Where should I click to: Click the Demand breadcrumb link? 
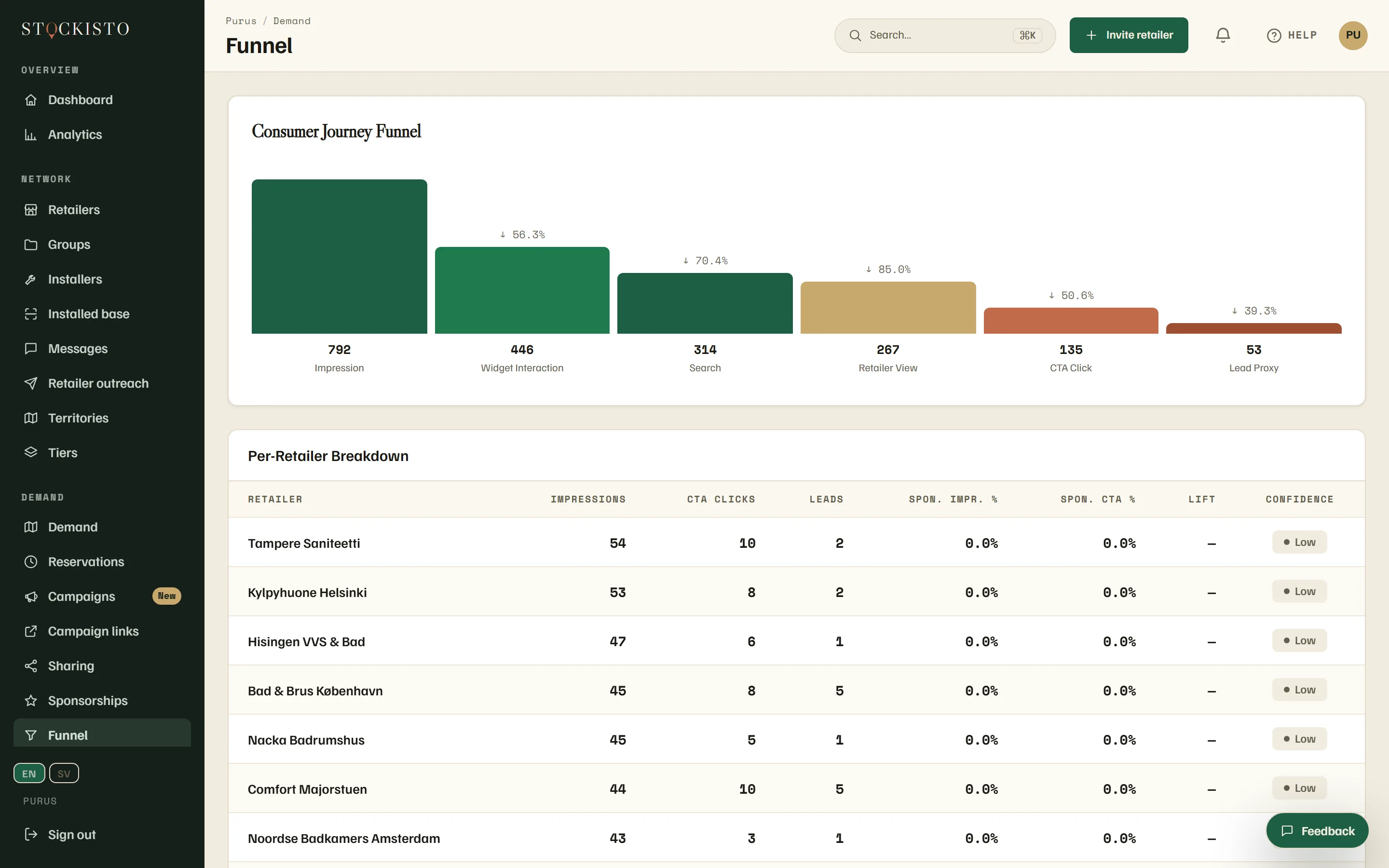(x=292, y=21)
